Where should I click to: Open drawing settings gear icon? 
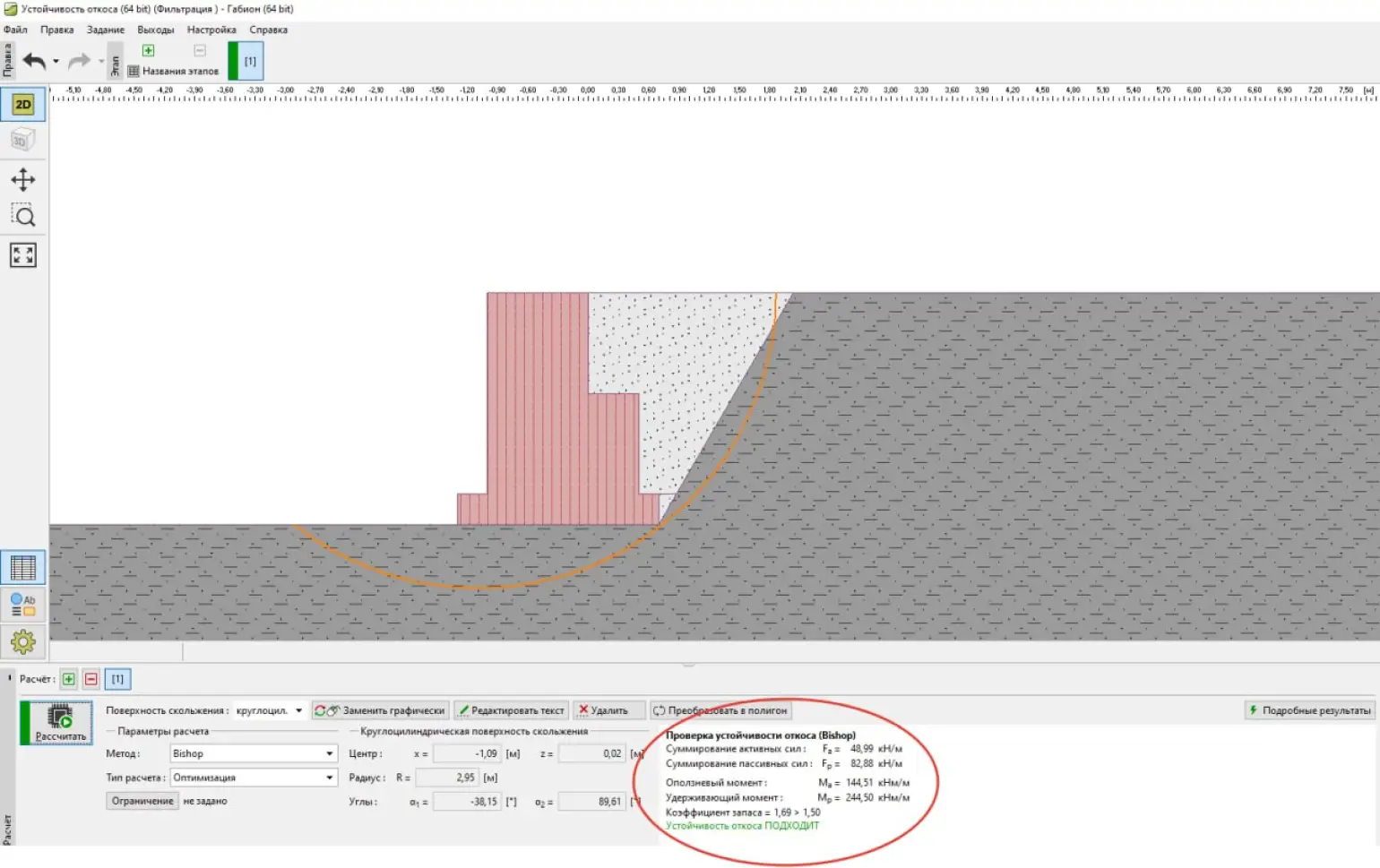pyautogui.click(x=23, y=641)
